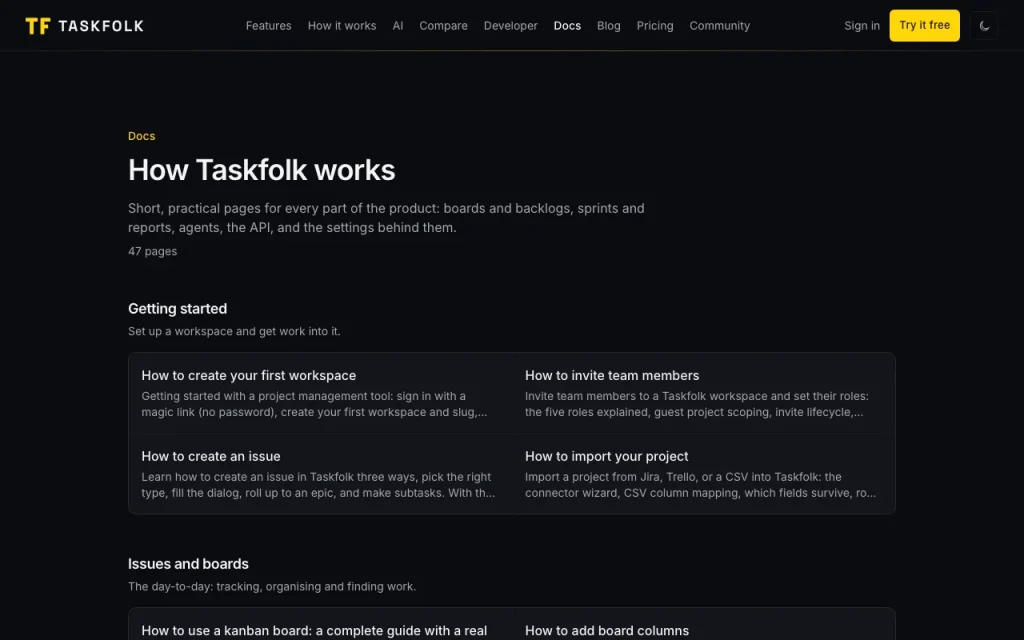Viewport: 1024px width, 640px height.
Task: Open the Community nav link
Action: 719,25
